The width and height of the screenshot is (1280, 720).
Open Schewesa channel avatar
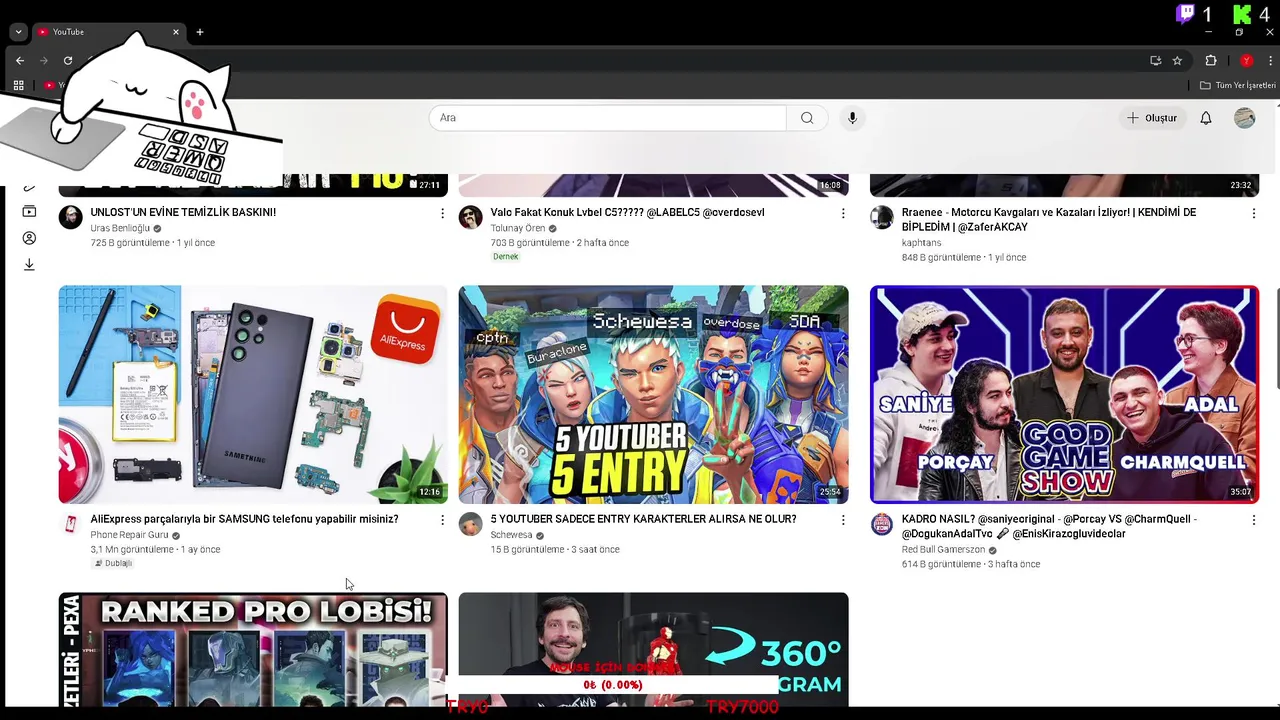tap(470, 524)
